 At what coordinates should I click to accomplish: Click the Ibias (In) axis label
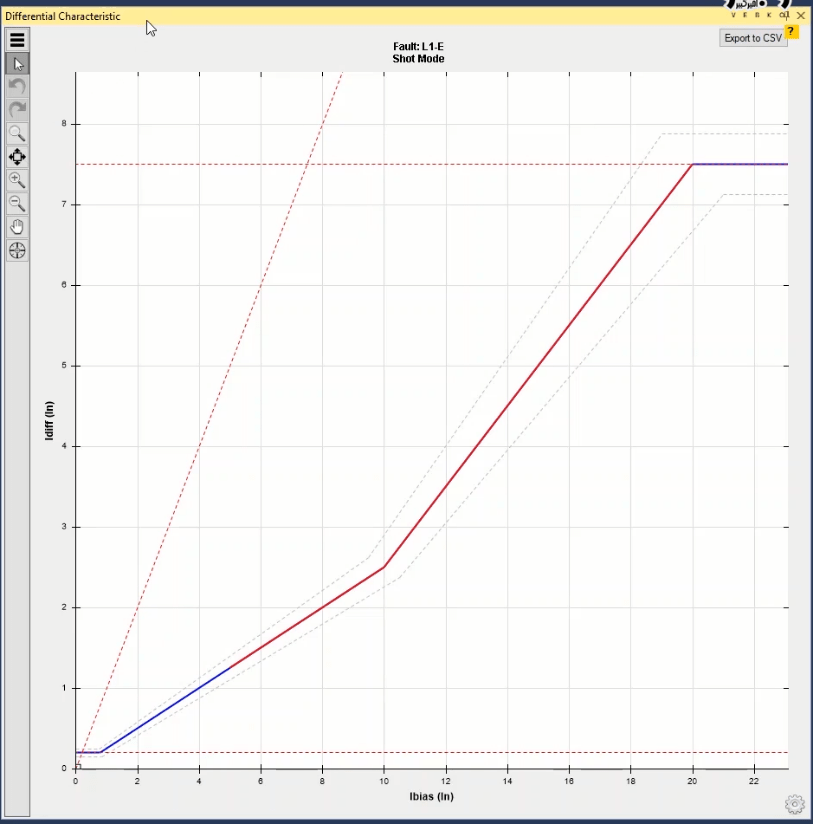click(432, 797)
